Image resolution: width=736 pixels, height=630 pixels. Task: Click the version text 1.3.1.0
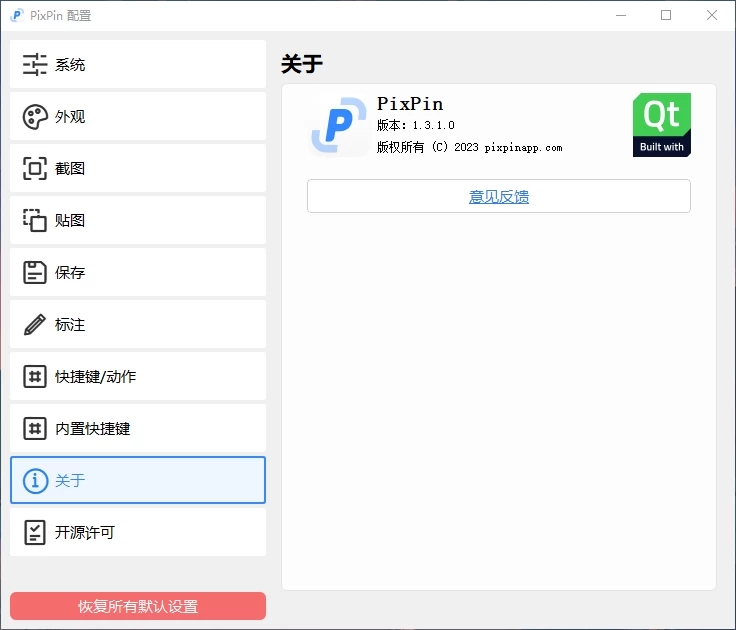click(416, 126)
